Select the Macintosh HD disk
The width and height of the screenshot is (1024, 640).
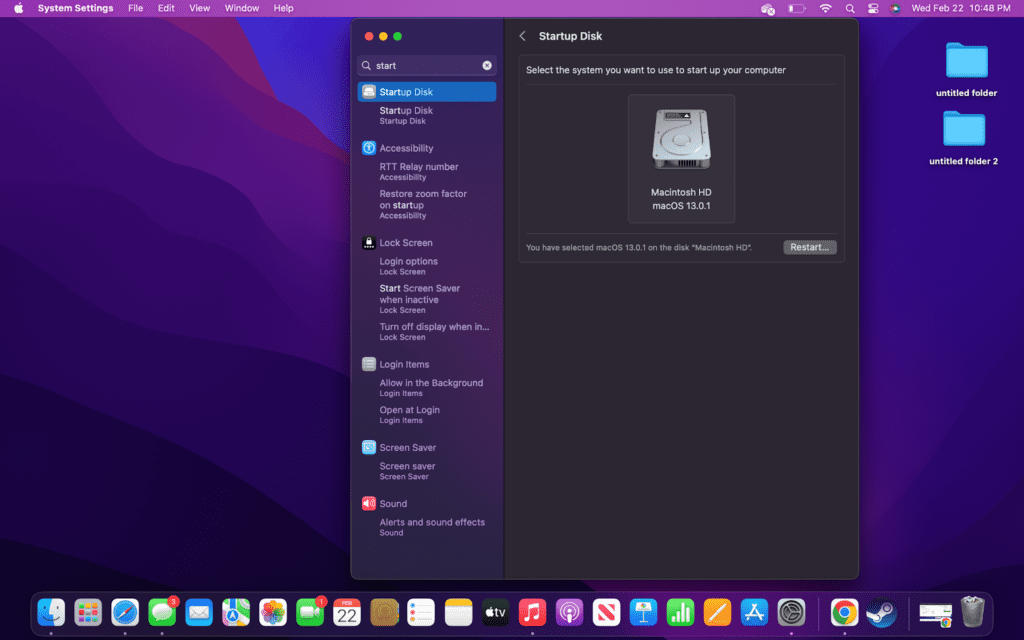(x=681, y=159)
